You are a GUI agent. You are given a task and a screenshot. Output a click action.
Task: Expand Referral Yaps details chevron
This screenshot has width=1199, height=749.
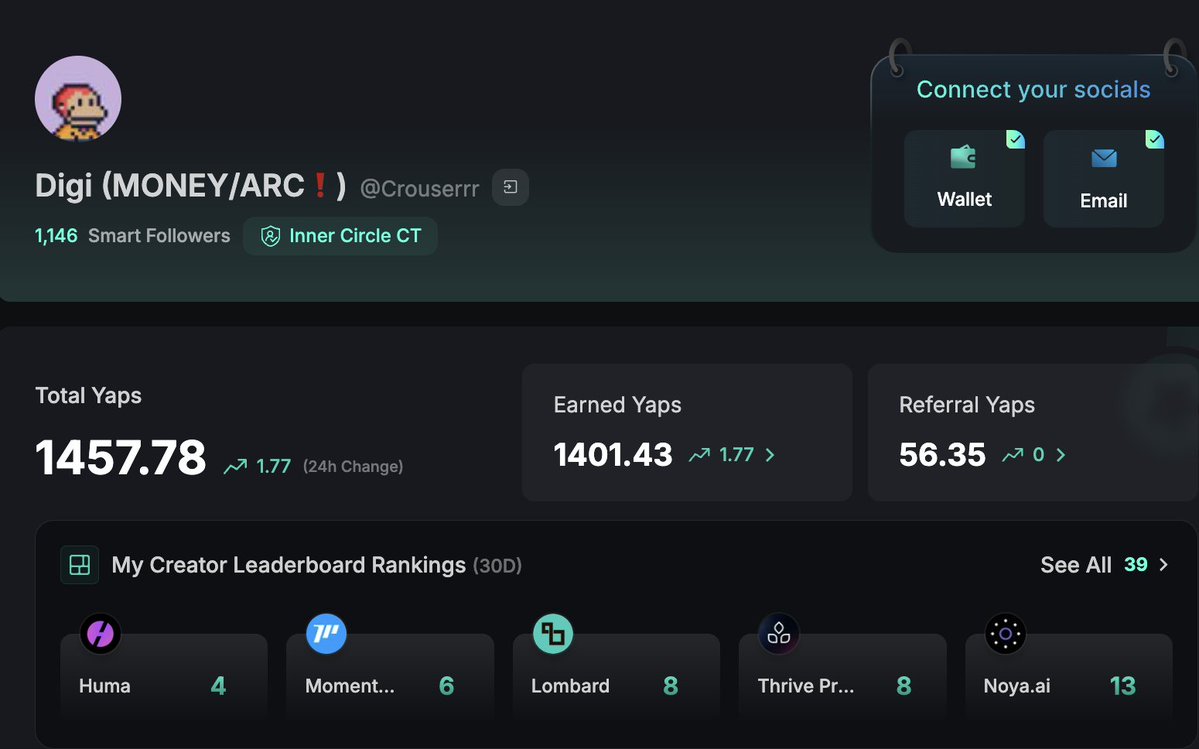[1061, 455]
